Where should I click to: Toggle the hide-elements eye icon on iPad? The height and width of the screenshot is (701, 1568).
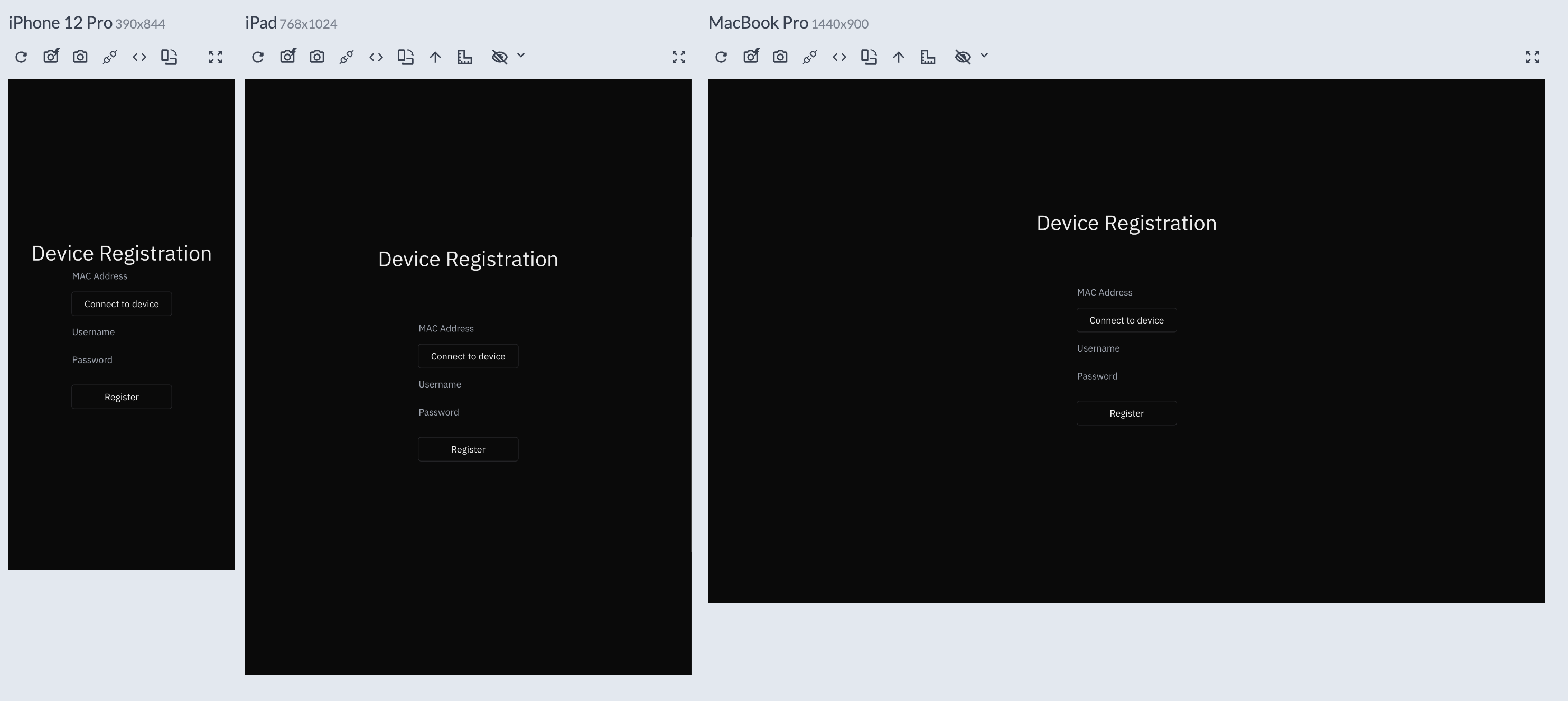pyautogui.click(x=500, y=57)
